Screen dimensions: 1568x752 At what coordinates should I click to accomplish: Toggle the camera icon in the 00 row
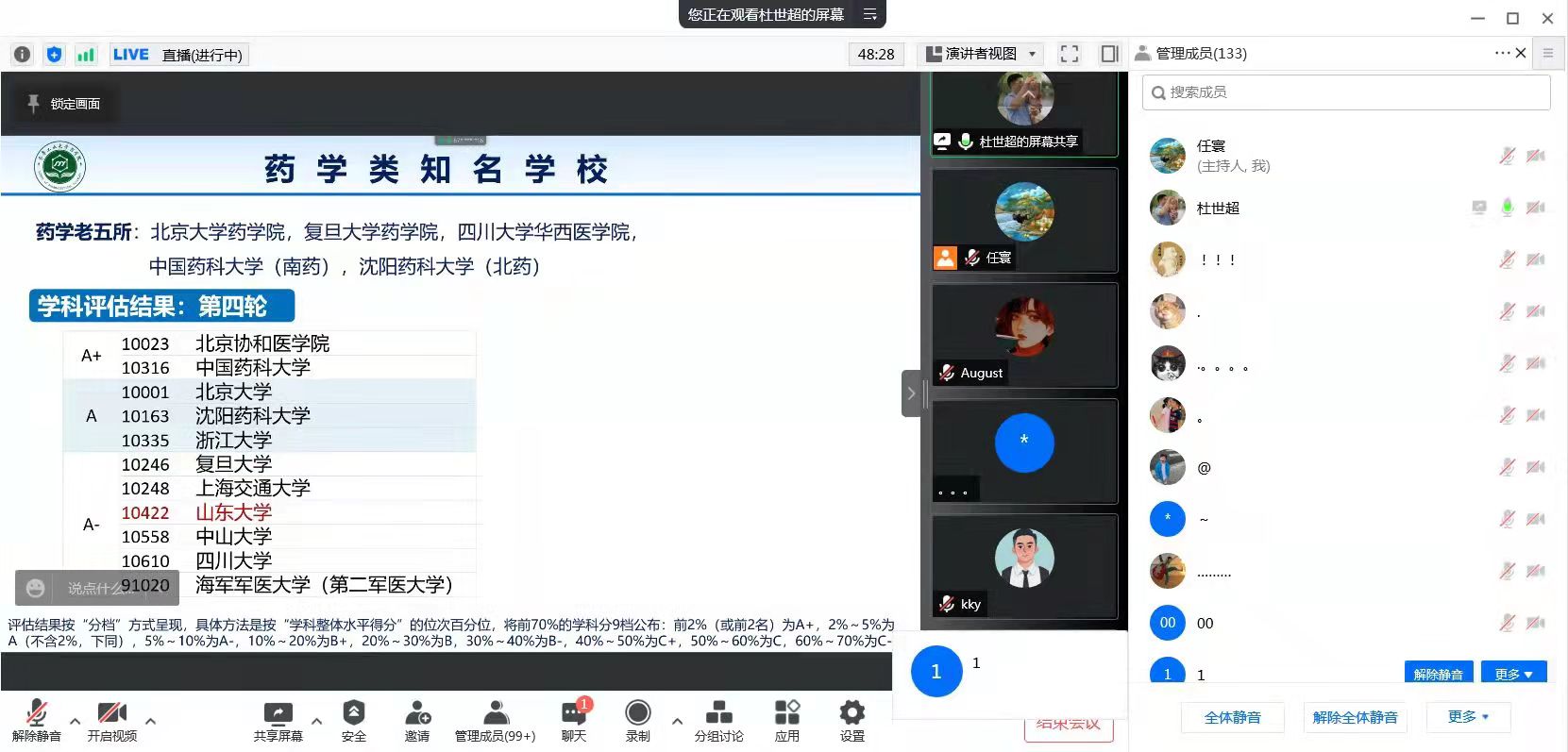[1537, 623]
